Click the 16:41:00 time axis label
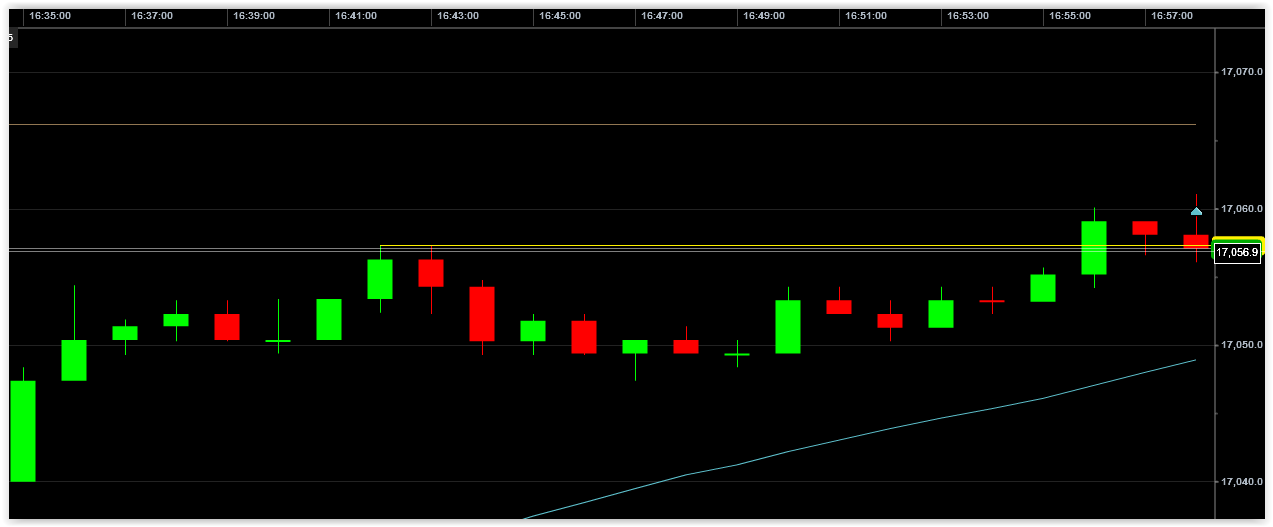Viewport: 1273px width, 527px height. pyautogui.click(x=355, y=16)
